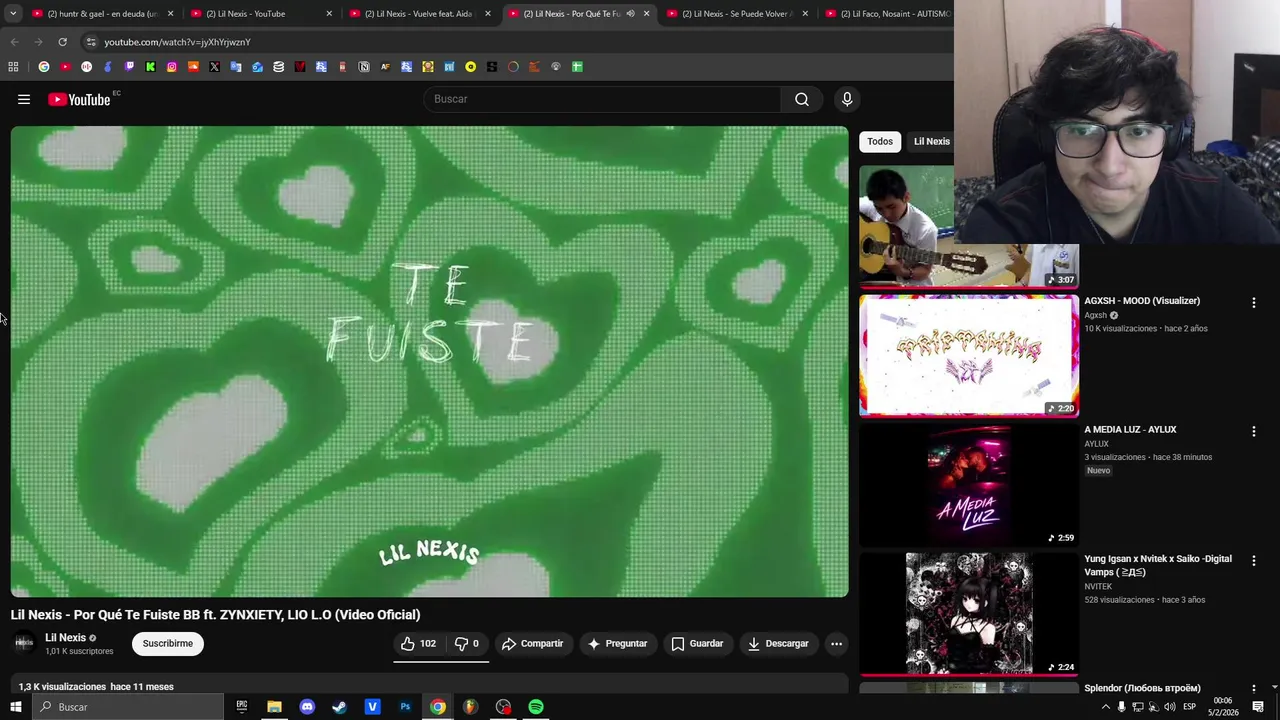Open the Agxsh channel name under MOOD
The width and height of the screenshot is (1280, 720).
[x=1096, y=315]
